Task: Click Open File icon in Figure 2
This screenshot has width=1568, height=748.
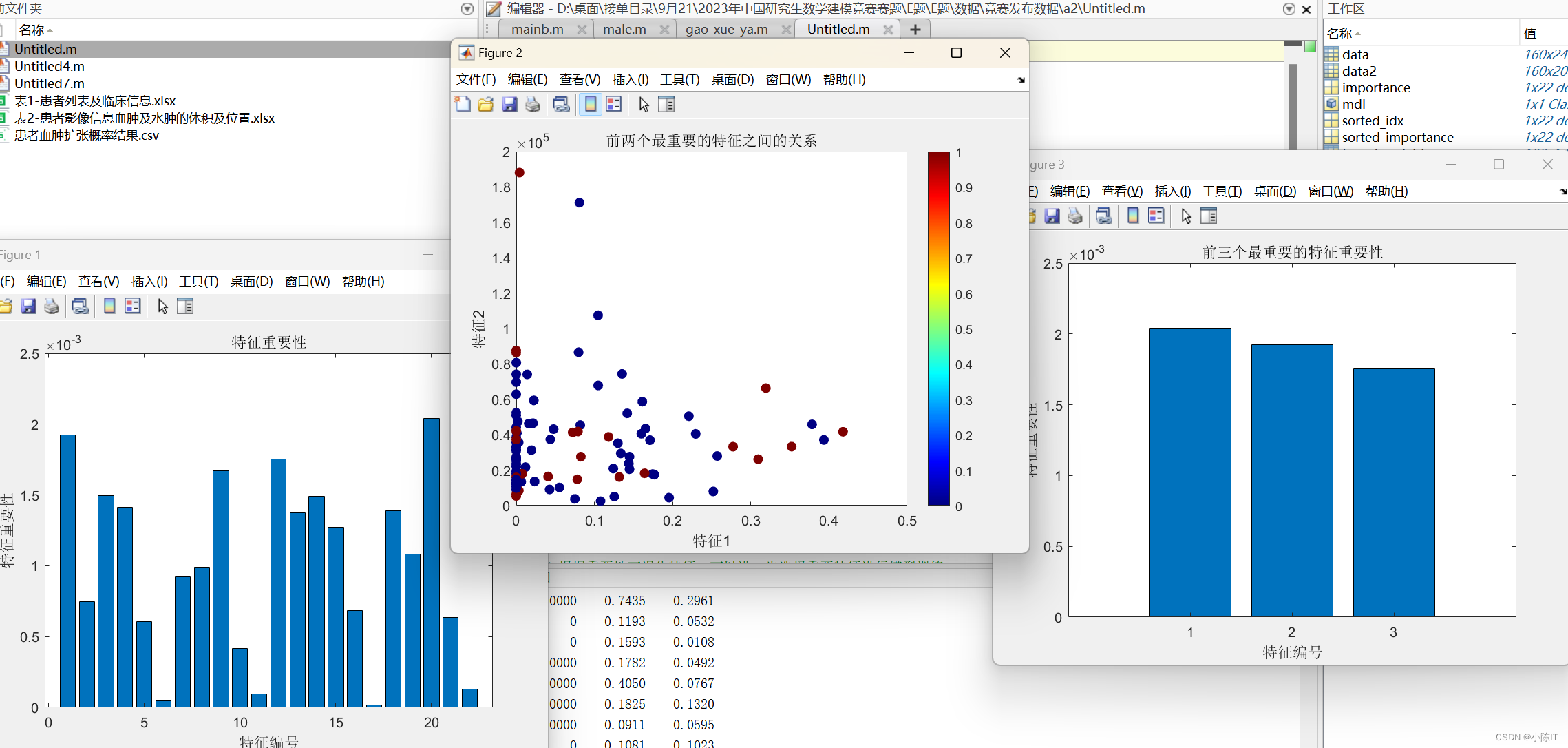Action: tap(486, 105)
